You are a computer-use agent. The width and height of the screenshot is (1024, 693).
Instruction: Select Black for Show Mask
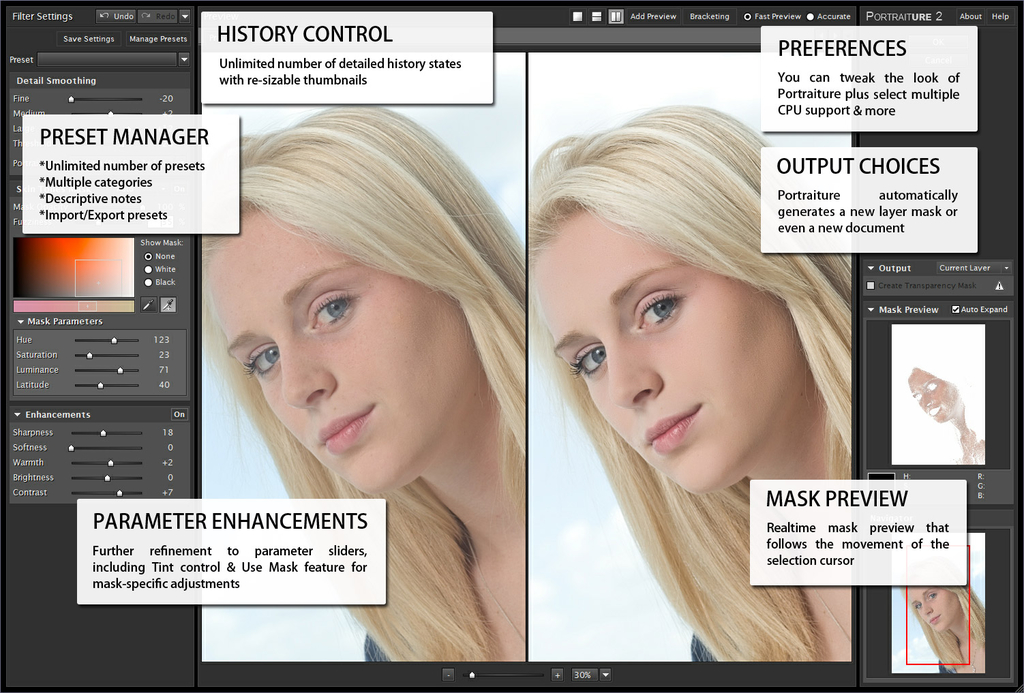click(148, 282)
